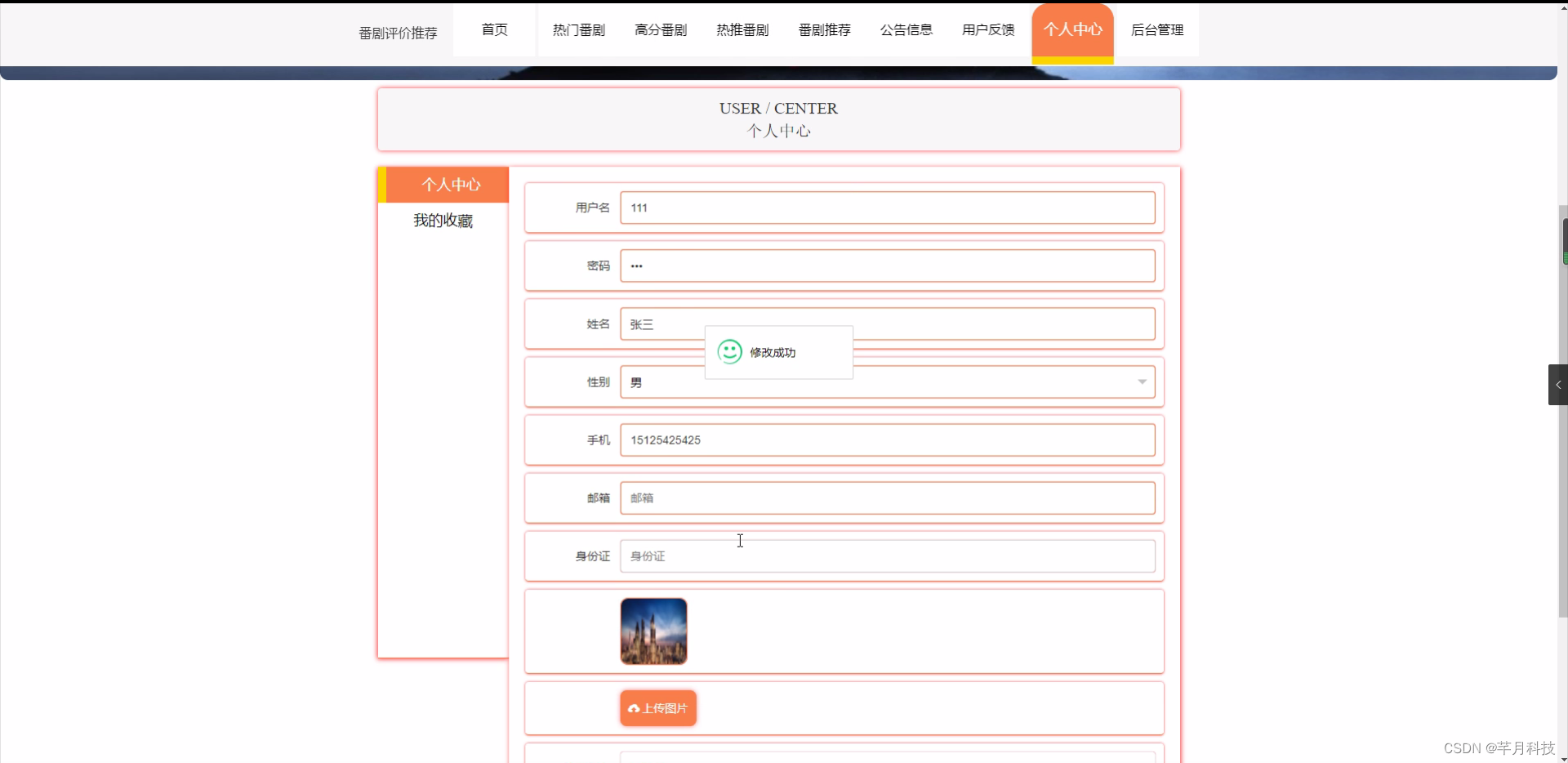The height and width of the screenshot is (763, 1568).
Task: Click the 上传图片 upload button
Action: (657, 707)
